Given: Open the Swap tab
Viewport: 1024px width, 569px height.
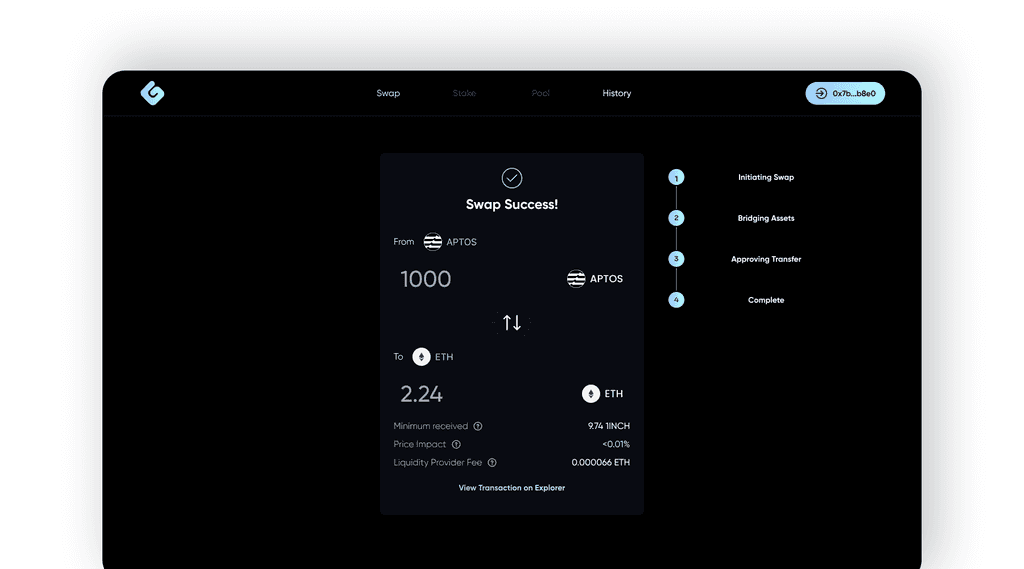Looking at the screenshot, I should pyautogui.click(x=388, y=93).
